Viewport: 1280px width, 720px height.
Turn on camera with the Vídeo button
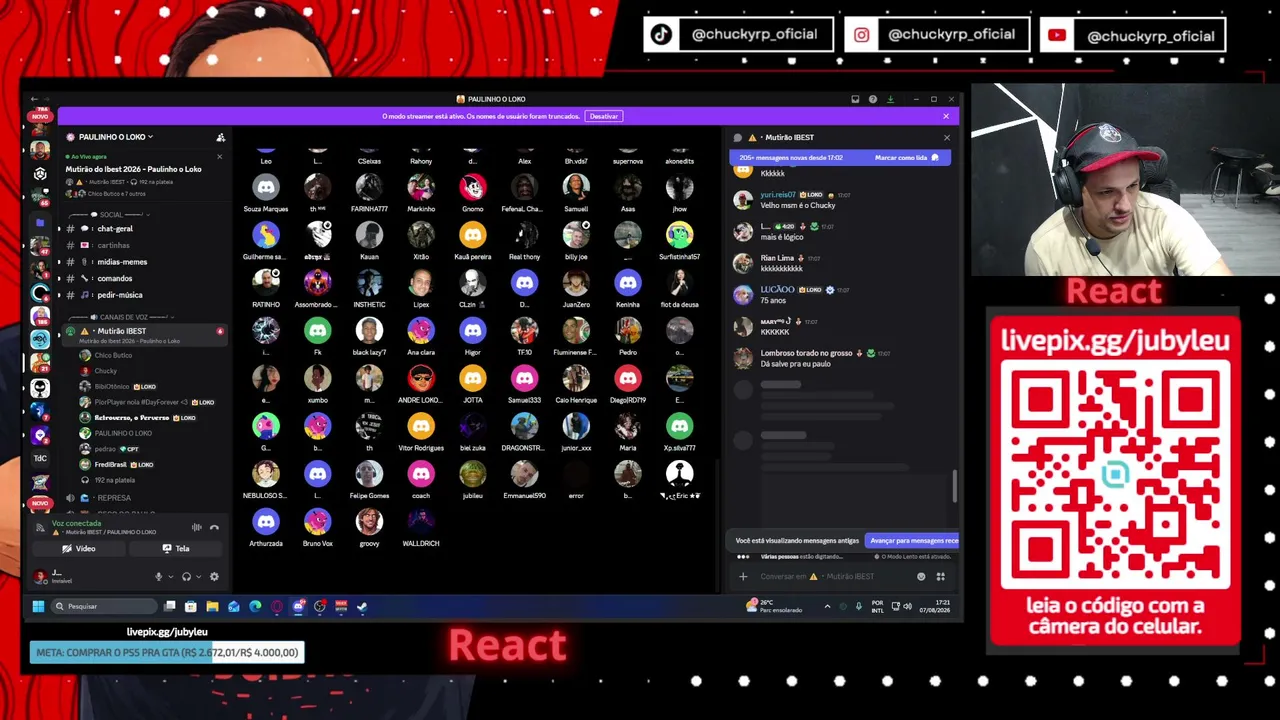coord(79,549)
